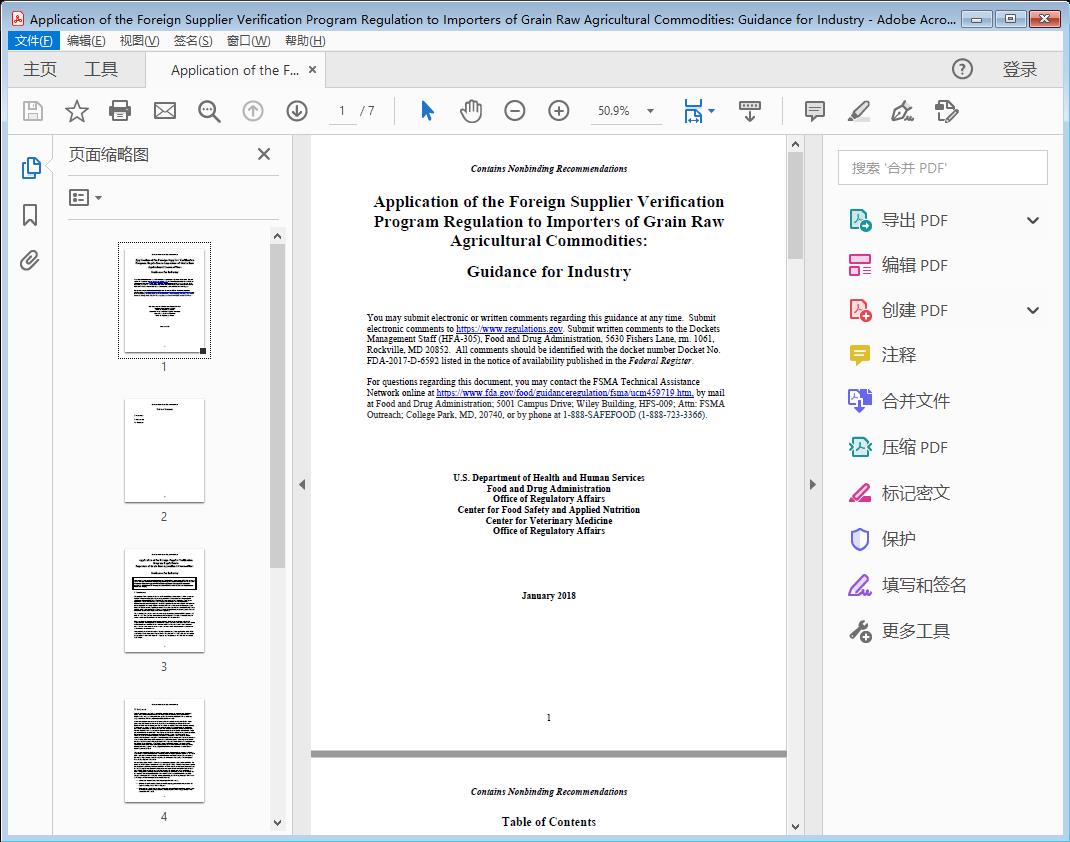The image size is (1070, 842).
Task: Click the page number input field
Action: pos(340,110)
